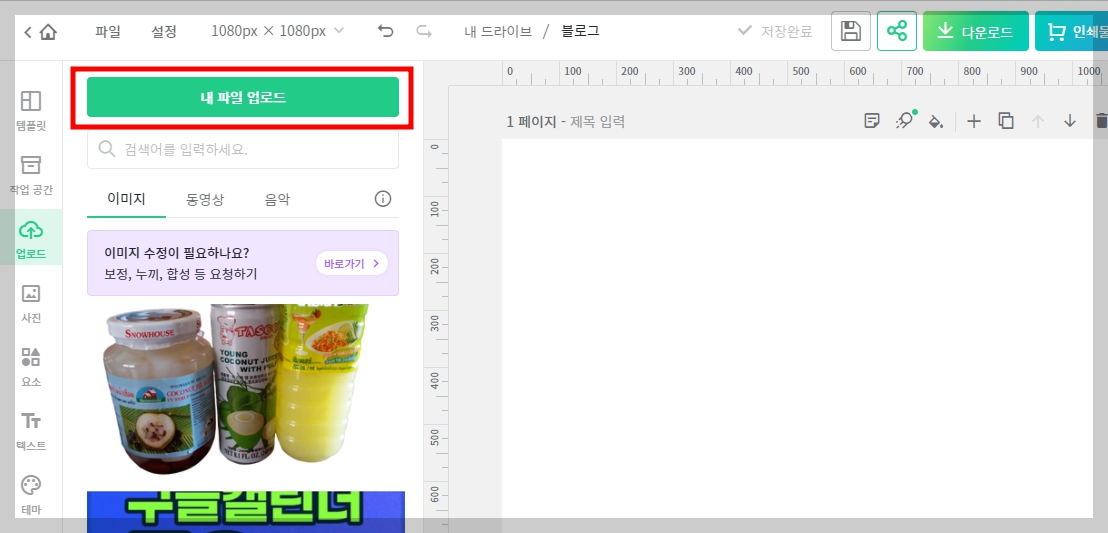The width and height of the screenshot is (1108, 533).
Task: Download the design with 다운로드
Action: coord(976,31)
